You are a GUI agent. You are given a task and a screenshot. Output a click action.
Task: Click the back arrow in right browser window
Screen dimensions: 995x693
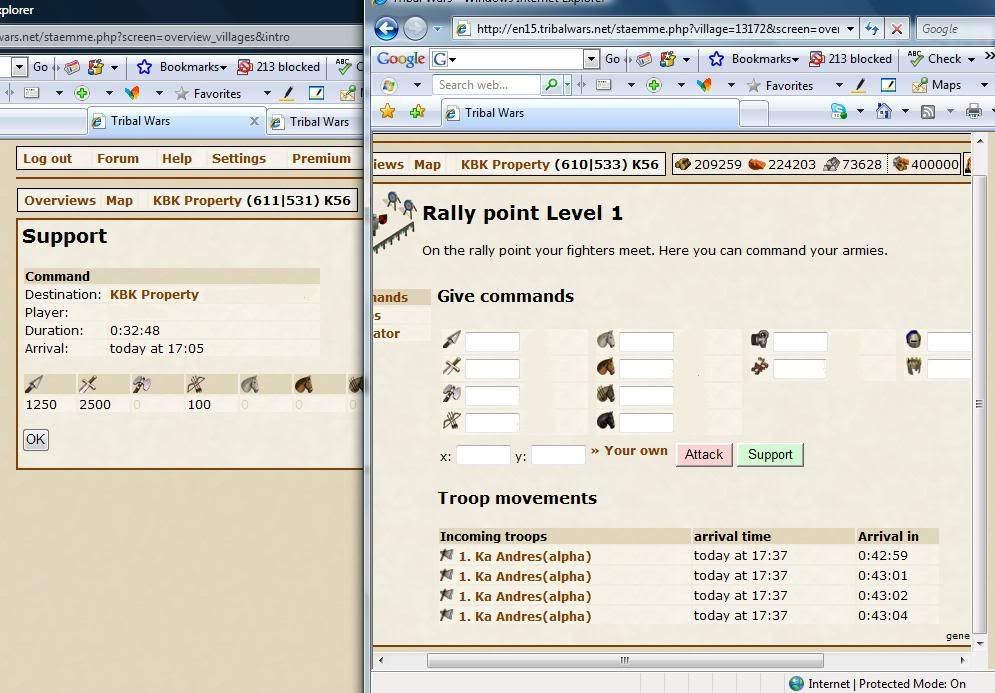tap(386, 29)
